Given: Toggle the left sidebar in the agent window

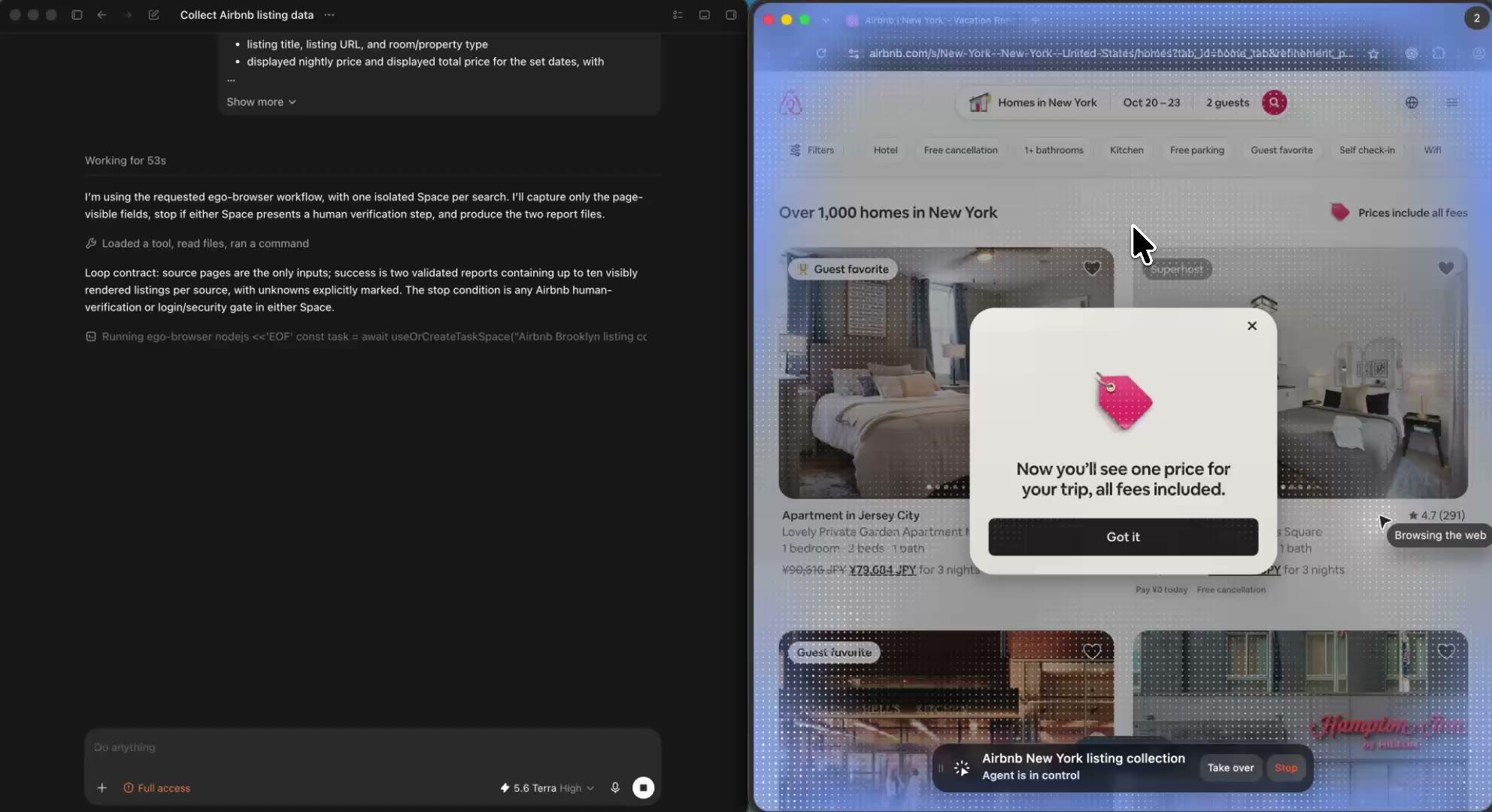Looking at the screenshot, I should tap(77, 15).
